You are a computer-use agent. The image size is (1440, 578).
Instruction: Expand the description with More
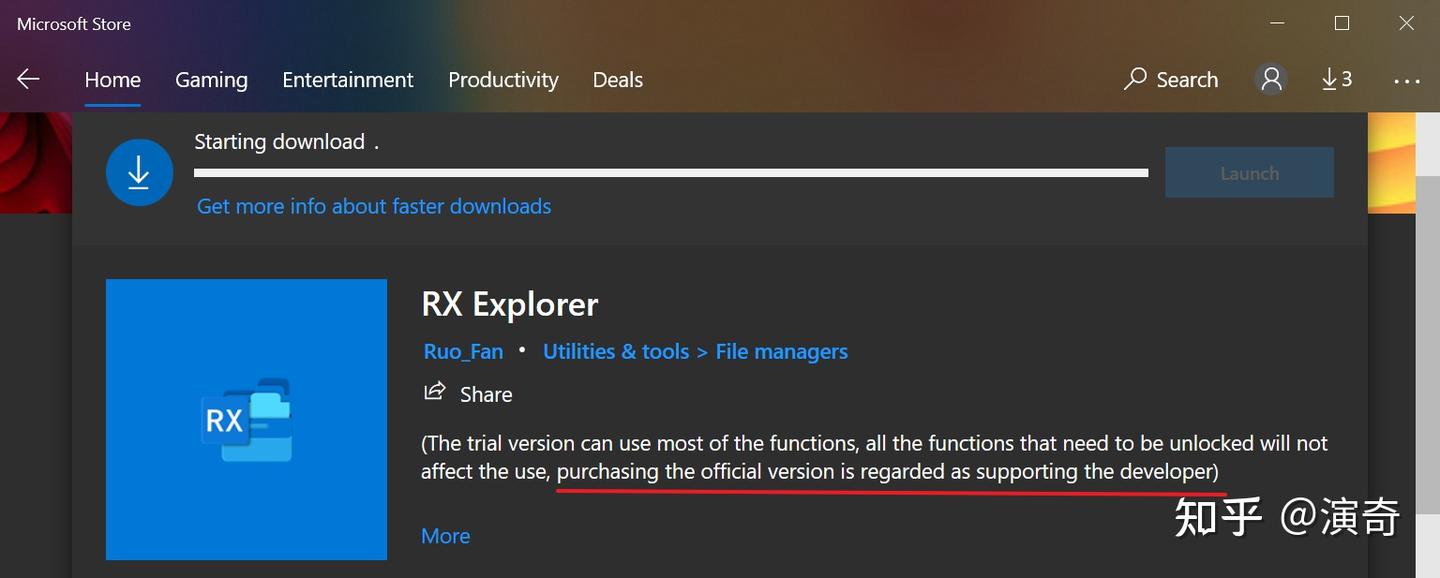[445, 536]
